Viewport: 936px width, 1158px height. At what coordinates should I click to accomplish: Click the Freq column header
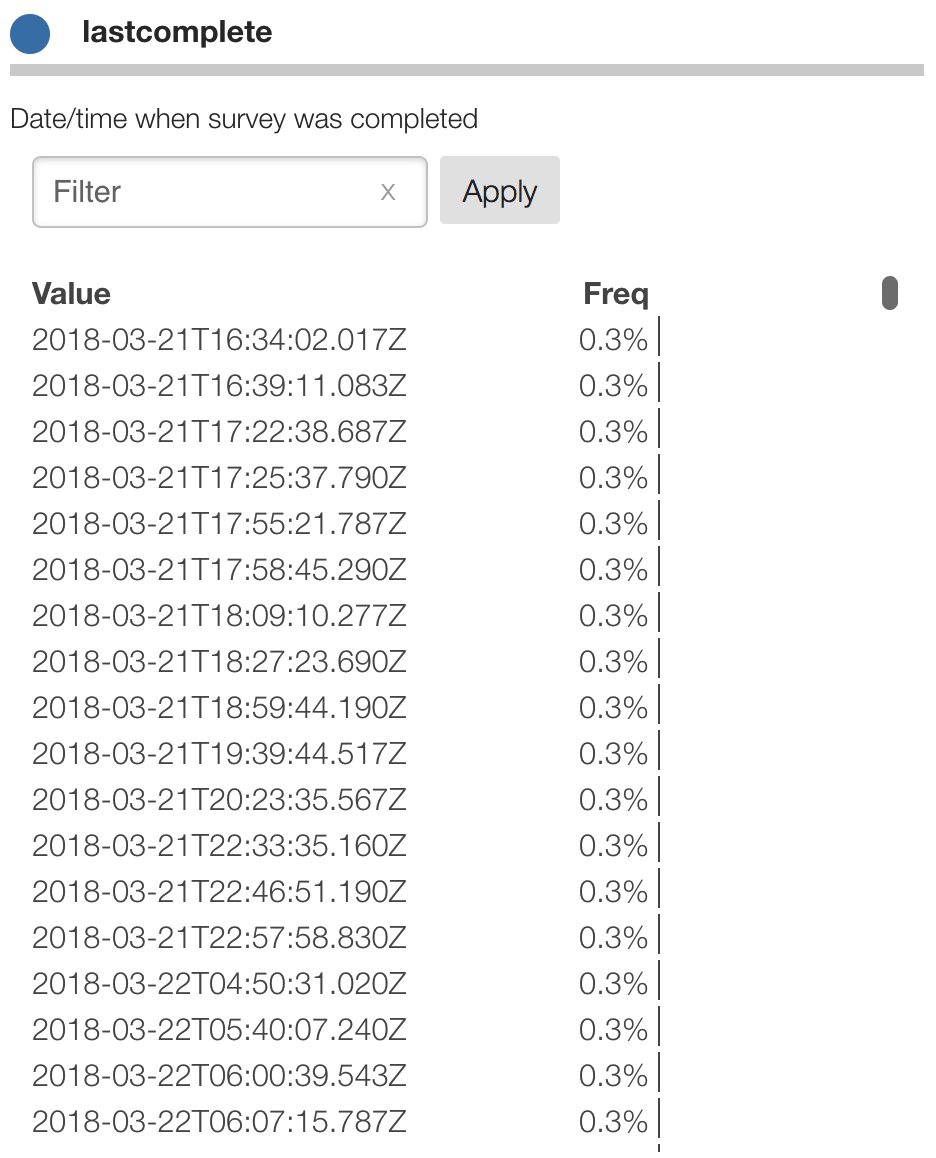click(x=615, y=294)
